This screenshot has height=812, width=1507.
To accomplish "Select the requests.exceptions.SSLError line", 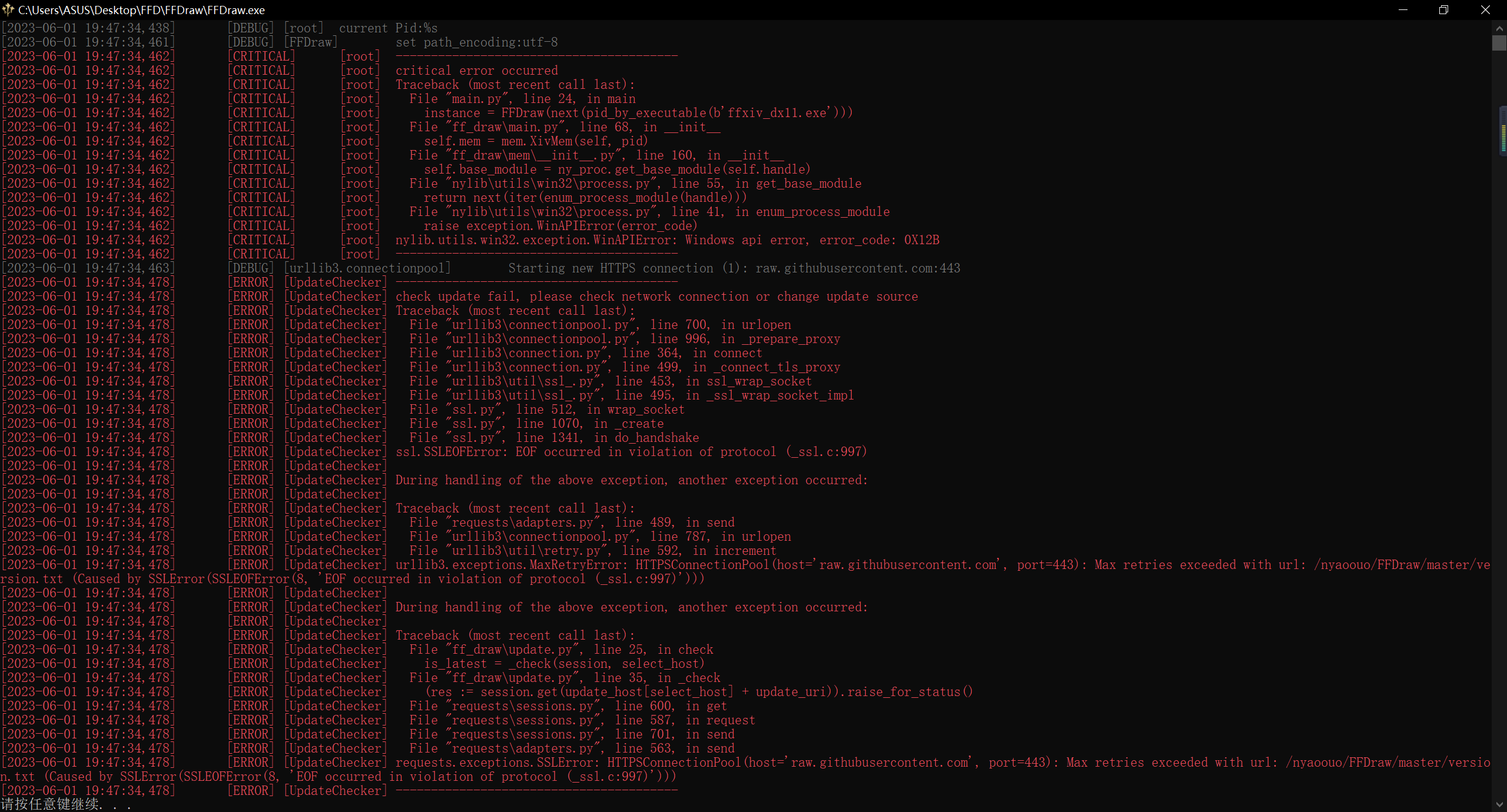I will point(706,762).
